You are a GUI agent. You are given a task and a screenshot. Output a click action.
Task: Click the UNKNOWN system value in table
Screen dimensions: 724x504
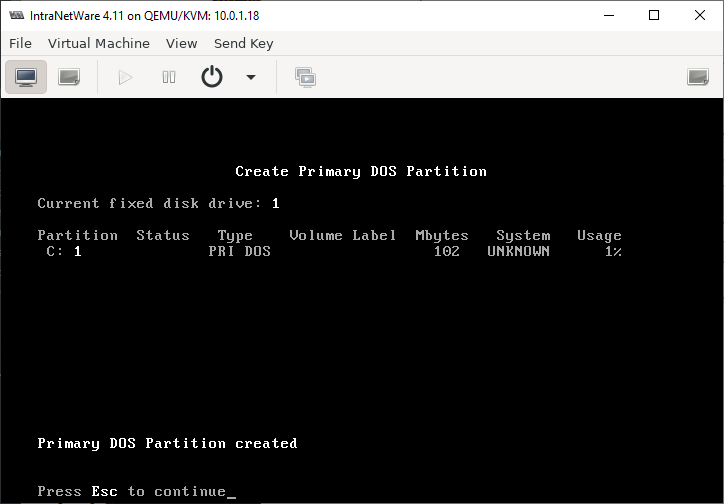pos(519,252)
